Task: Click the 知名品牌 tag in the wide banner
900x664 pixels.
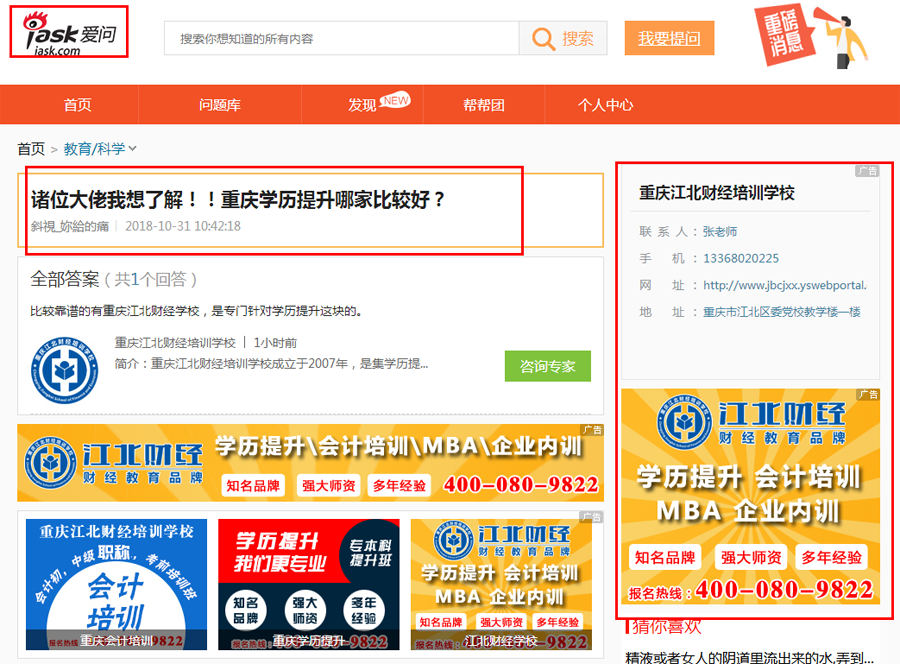Action: click(x=253, y=486)
